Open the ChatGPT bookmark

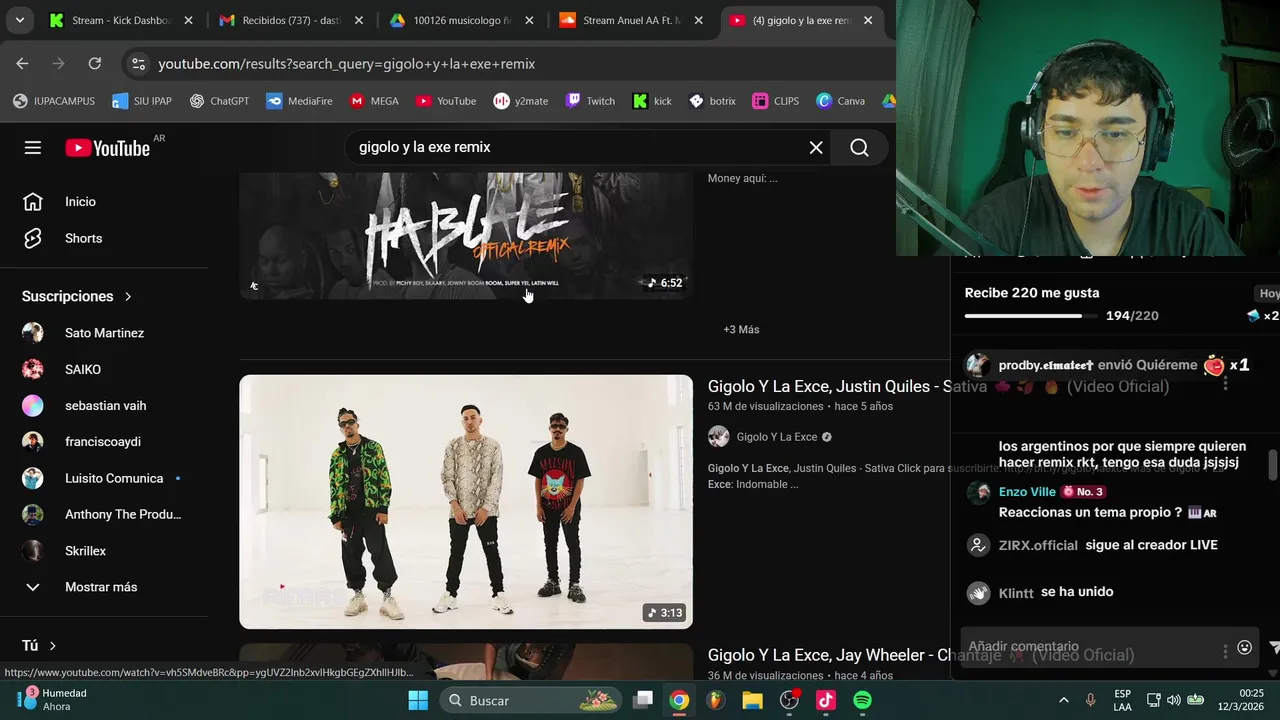point(219,101)
